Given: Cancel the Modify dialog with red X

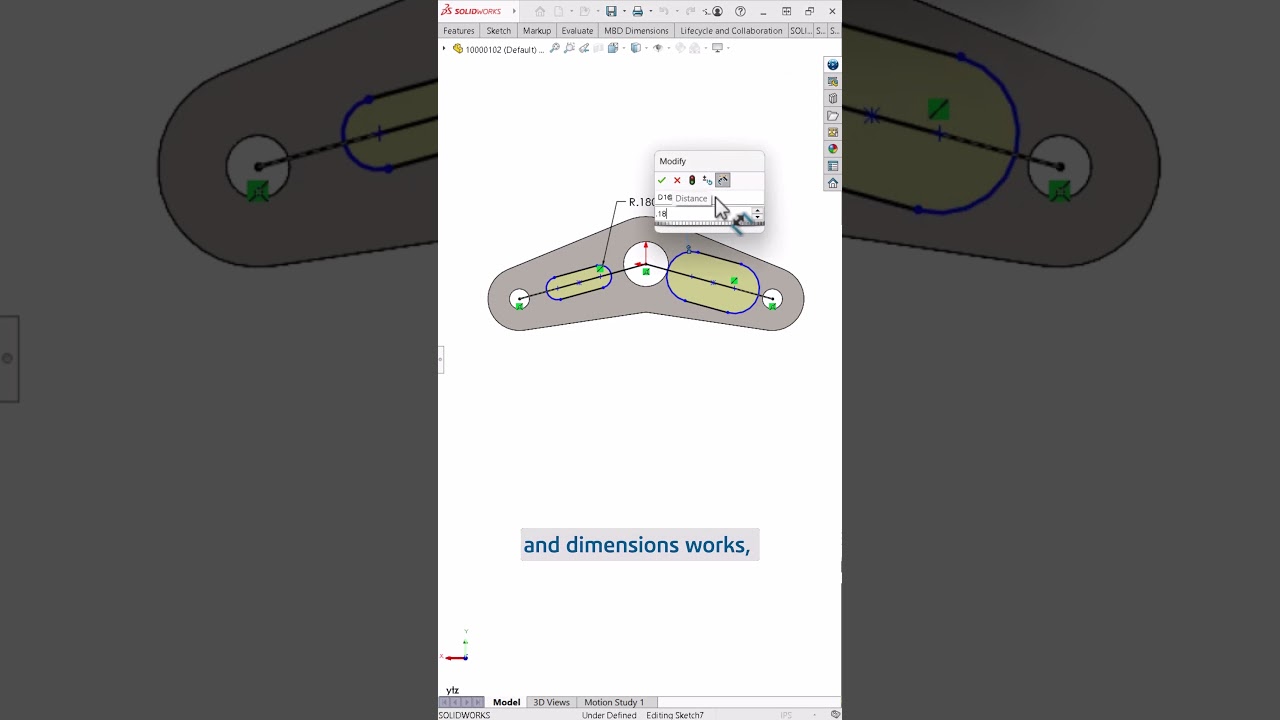Looking at the screenshot, I should tap(677, 180).
